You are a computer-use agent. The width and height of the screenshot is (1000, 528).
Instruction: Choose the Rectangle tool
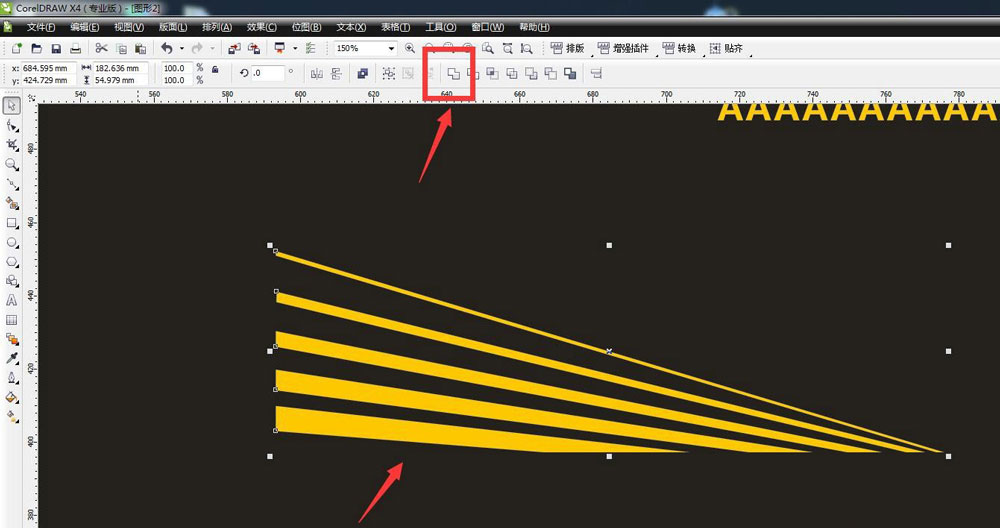point(12,223)
